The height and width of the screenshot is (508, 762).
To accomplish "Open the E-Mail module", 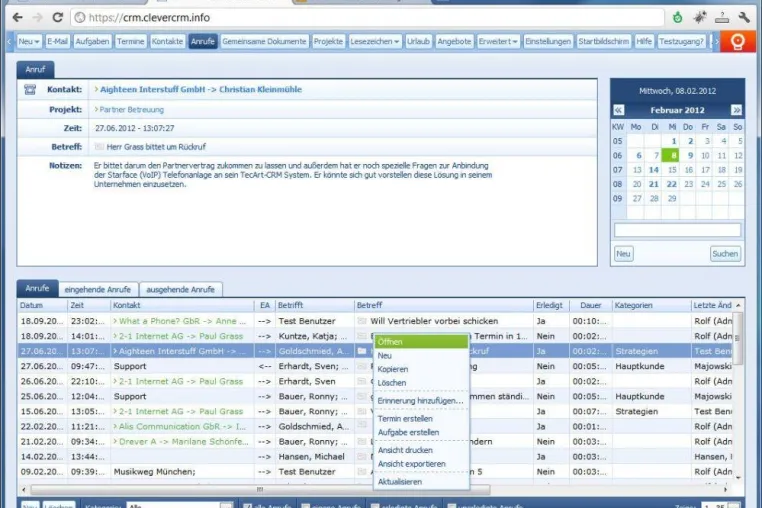I will click(x=57, y=41).
